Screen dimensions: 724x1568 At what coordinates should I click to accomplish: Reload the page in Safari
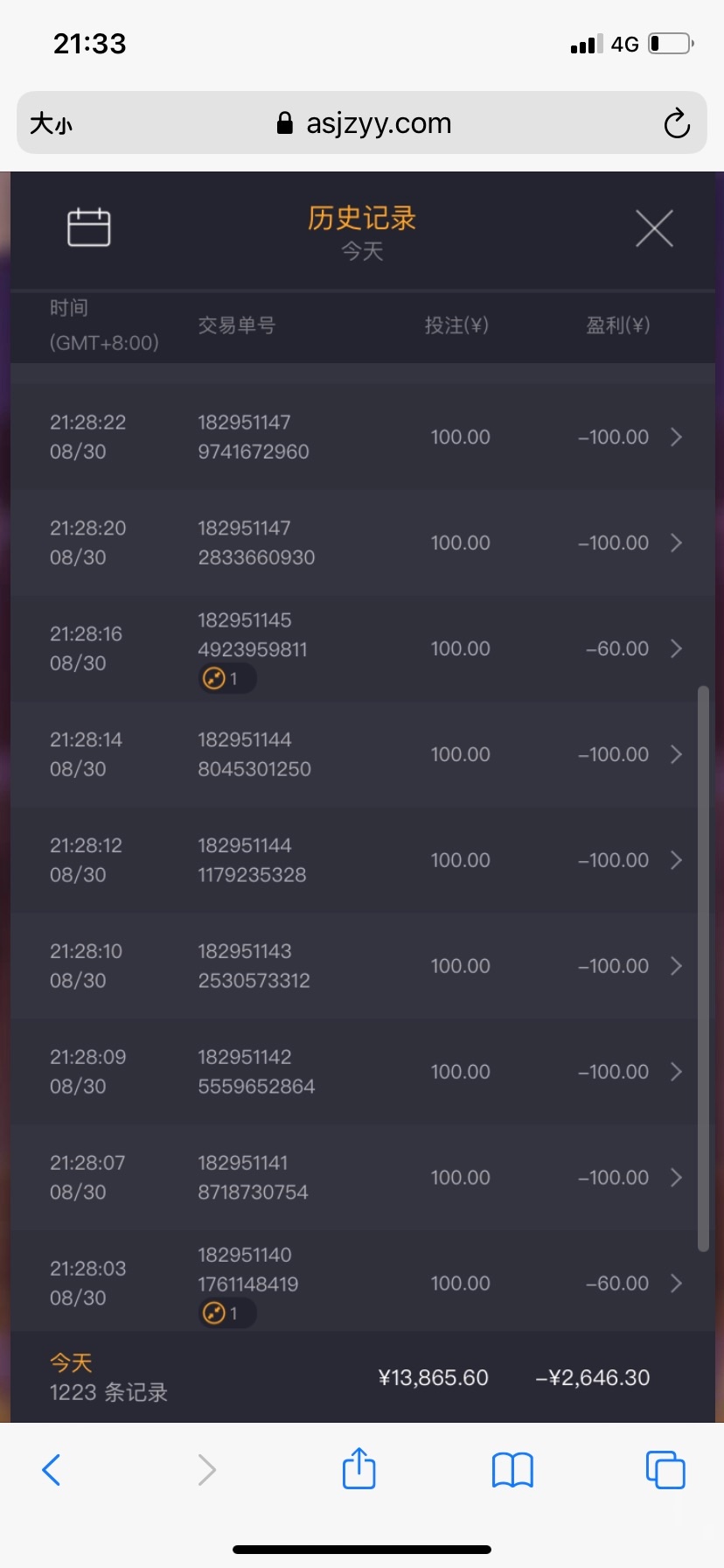[x=676, y=123]
